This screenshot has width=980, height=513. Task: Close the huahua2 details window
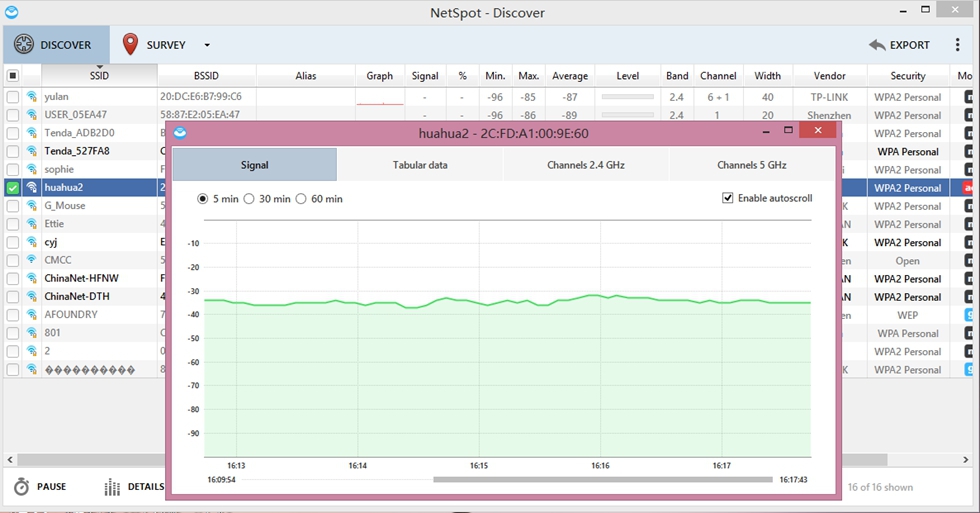tap(818, 130)
